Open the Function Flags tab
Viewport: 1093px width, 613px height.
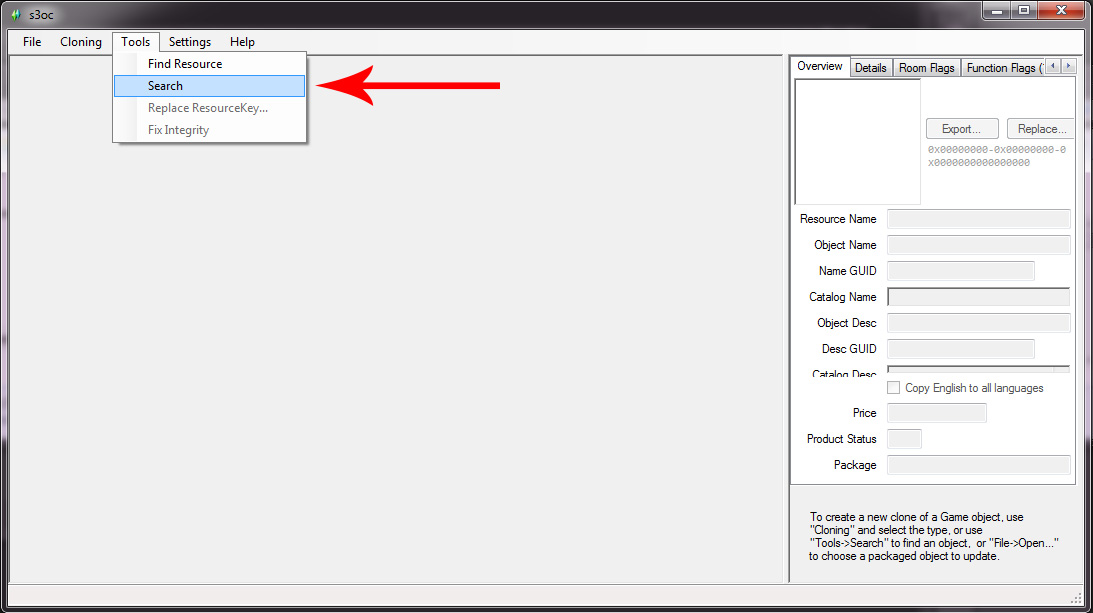tap(1002, 68)
